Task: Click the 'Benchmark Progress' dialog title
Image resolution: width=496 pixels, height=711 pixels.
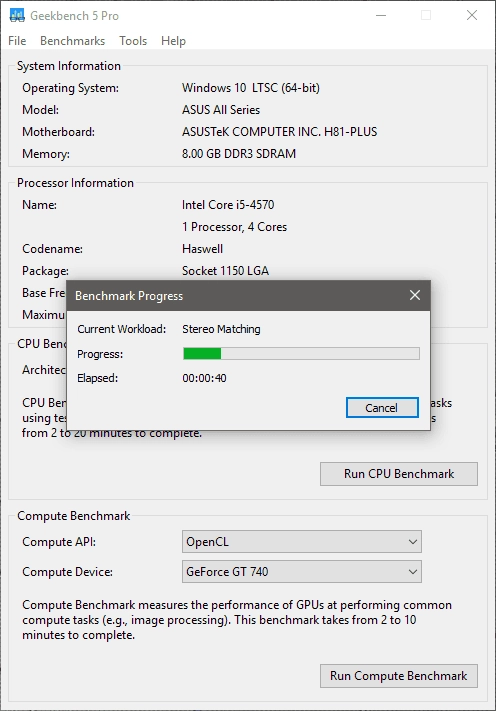Action: coord(129,296)
